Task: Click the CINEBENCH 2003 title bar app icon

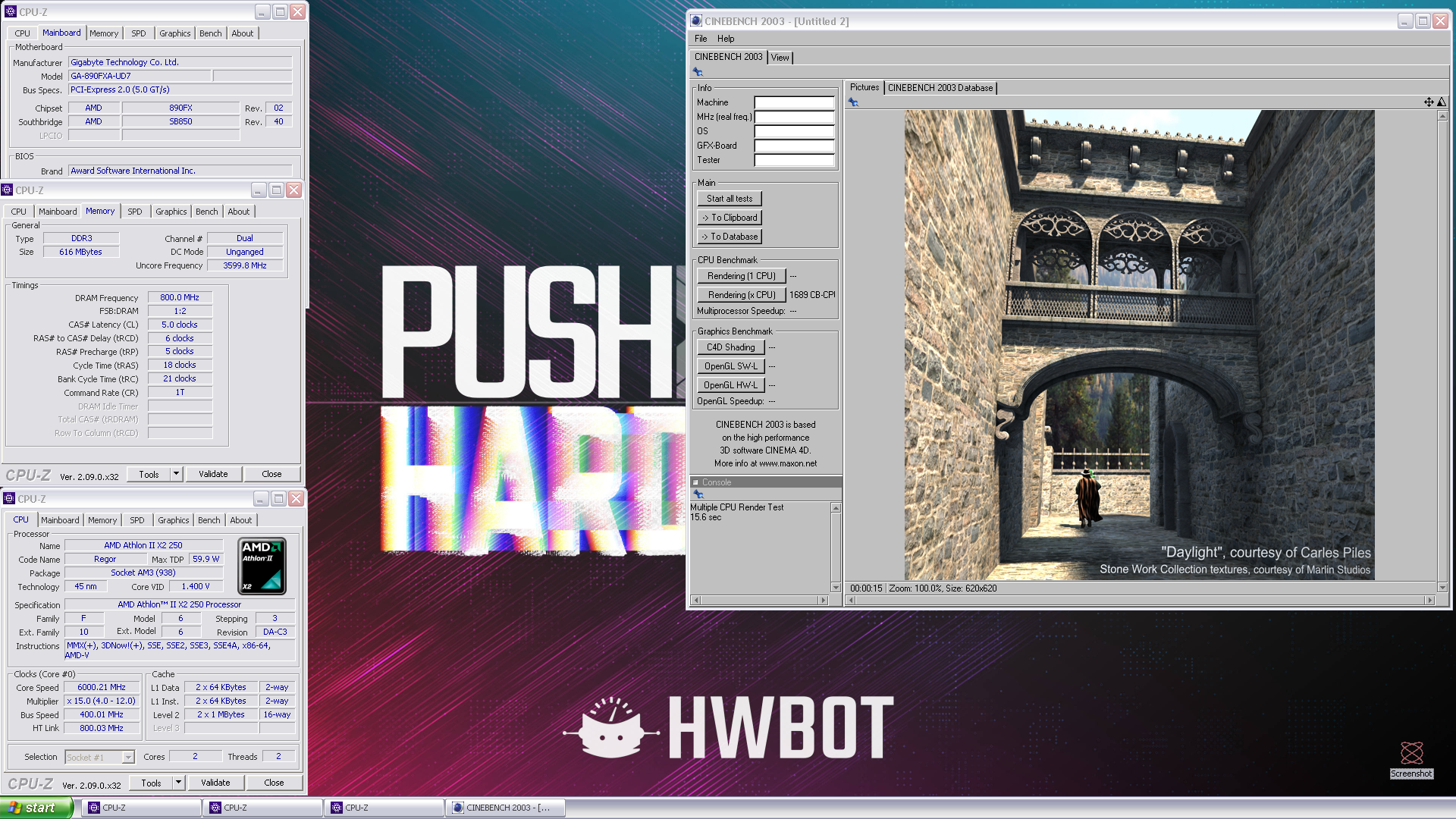Action: pos(696,21)
